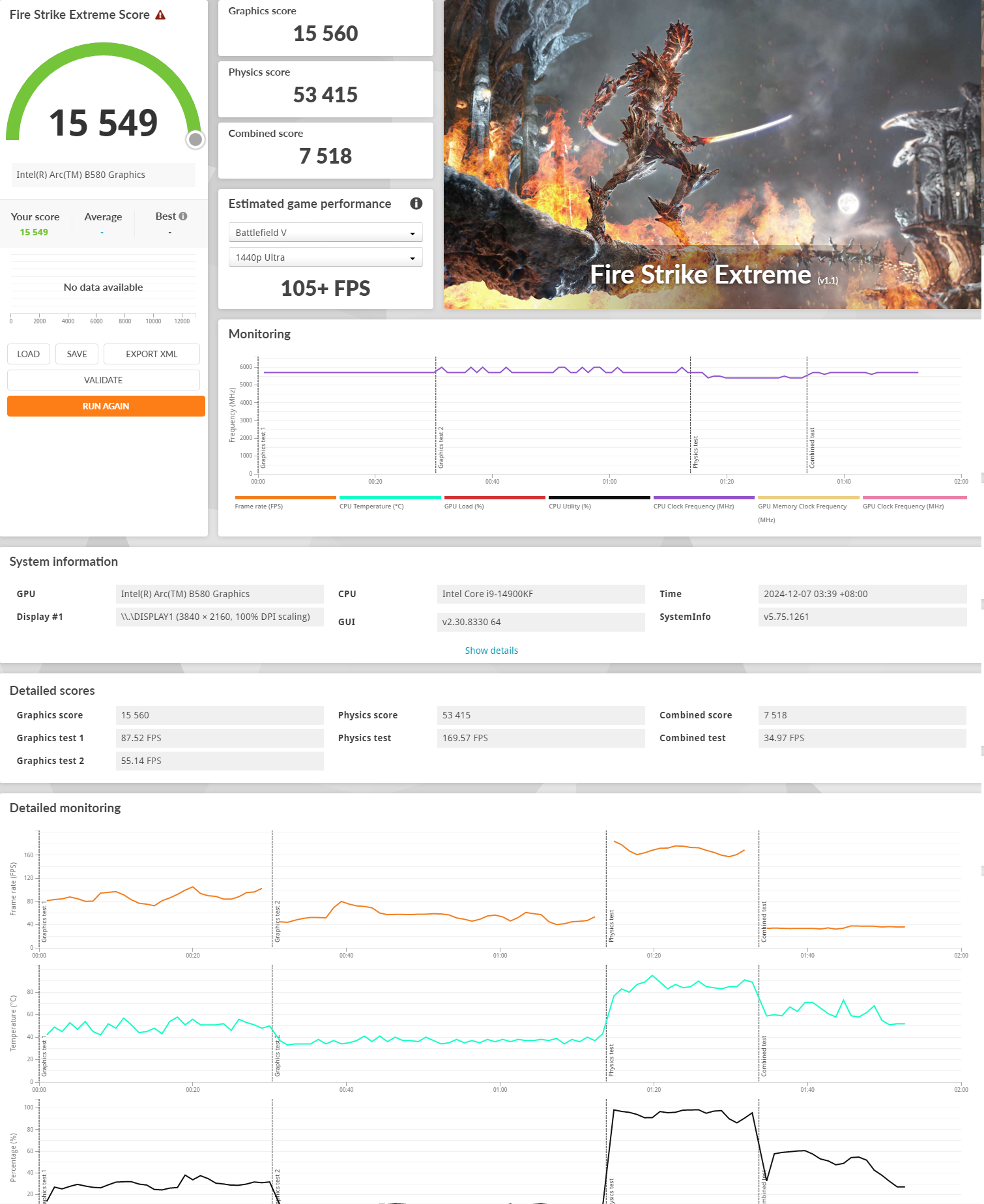Click the Physics test marker in Monitoring chart
The width and height of the screenshot is (984, 1204).
pyautogui.click(x=695, y=452)
